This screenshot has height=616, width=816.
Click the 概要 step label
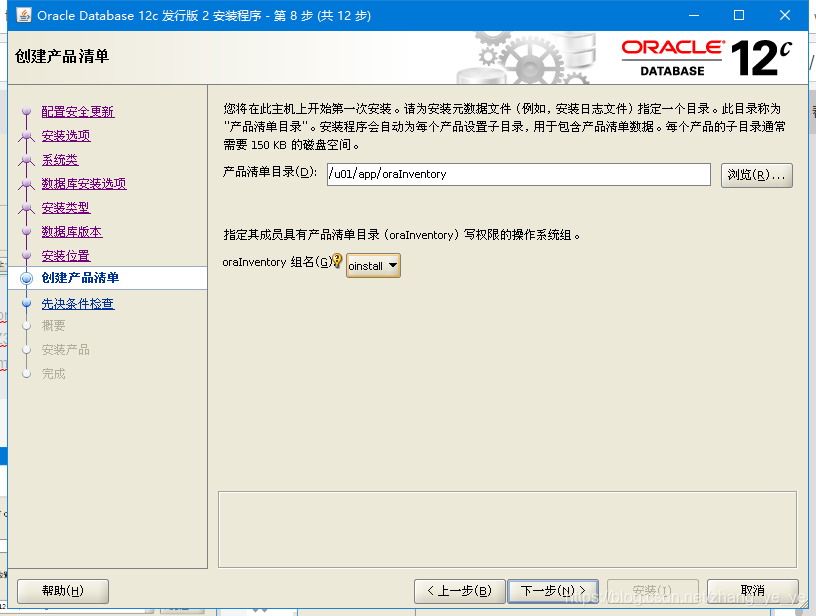tap(54, 326)
